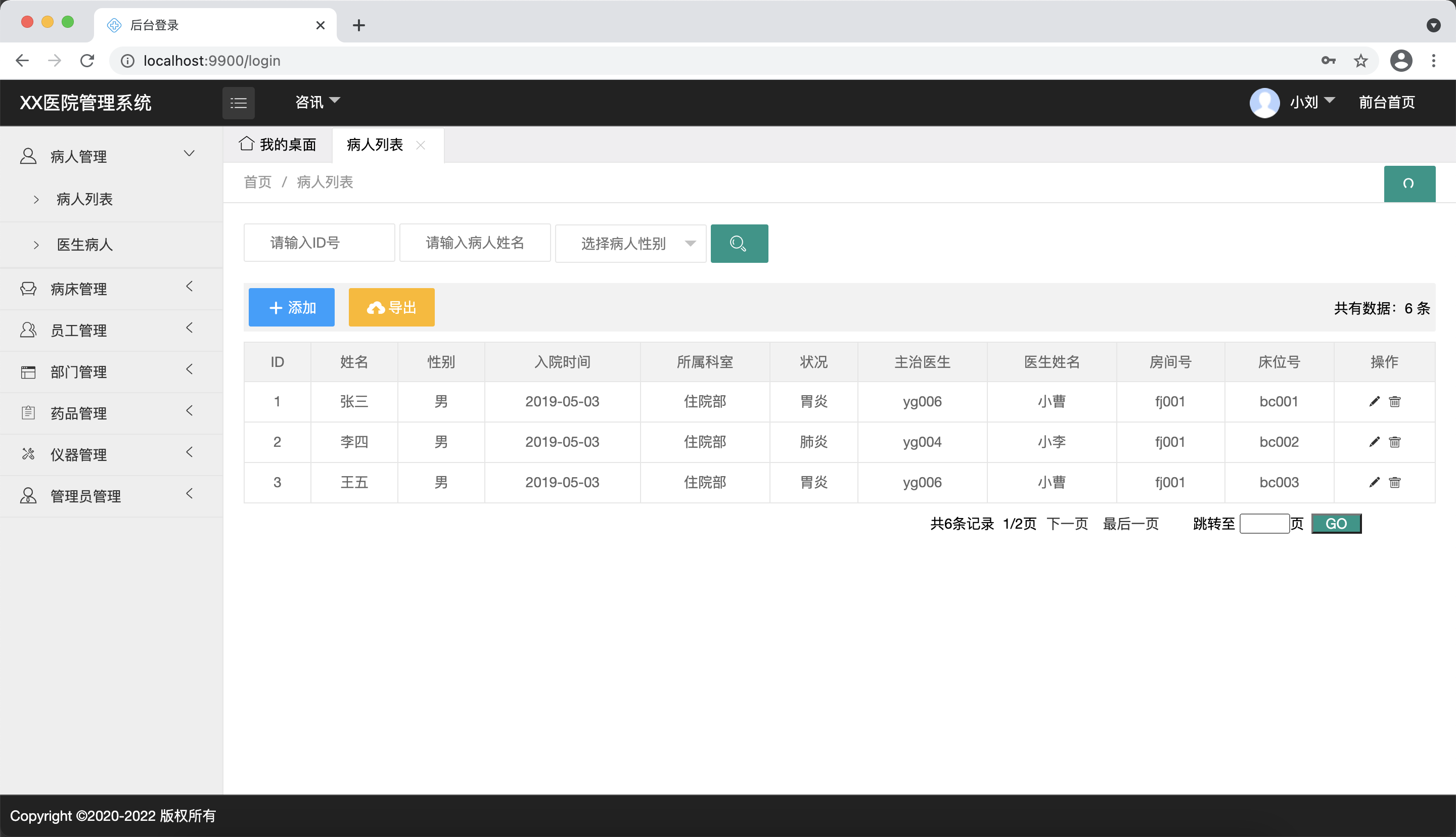Viewport: 1456px width, 837px height.
Task: Bookmark page with star icon
Action: coord(1360,60)
